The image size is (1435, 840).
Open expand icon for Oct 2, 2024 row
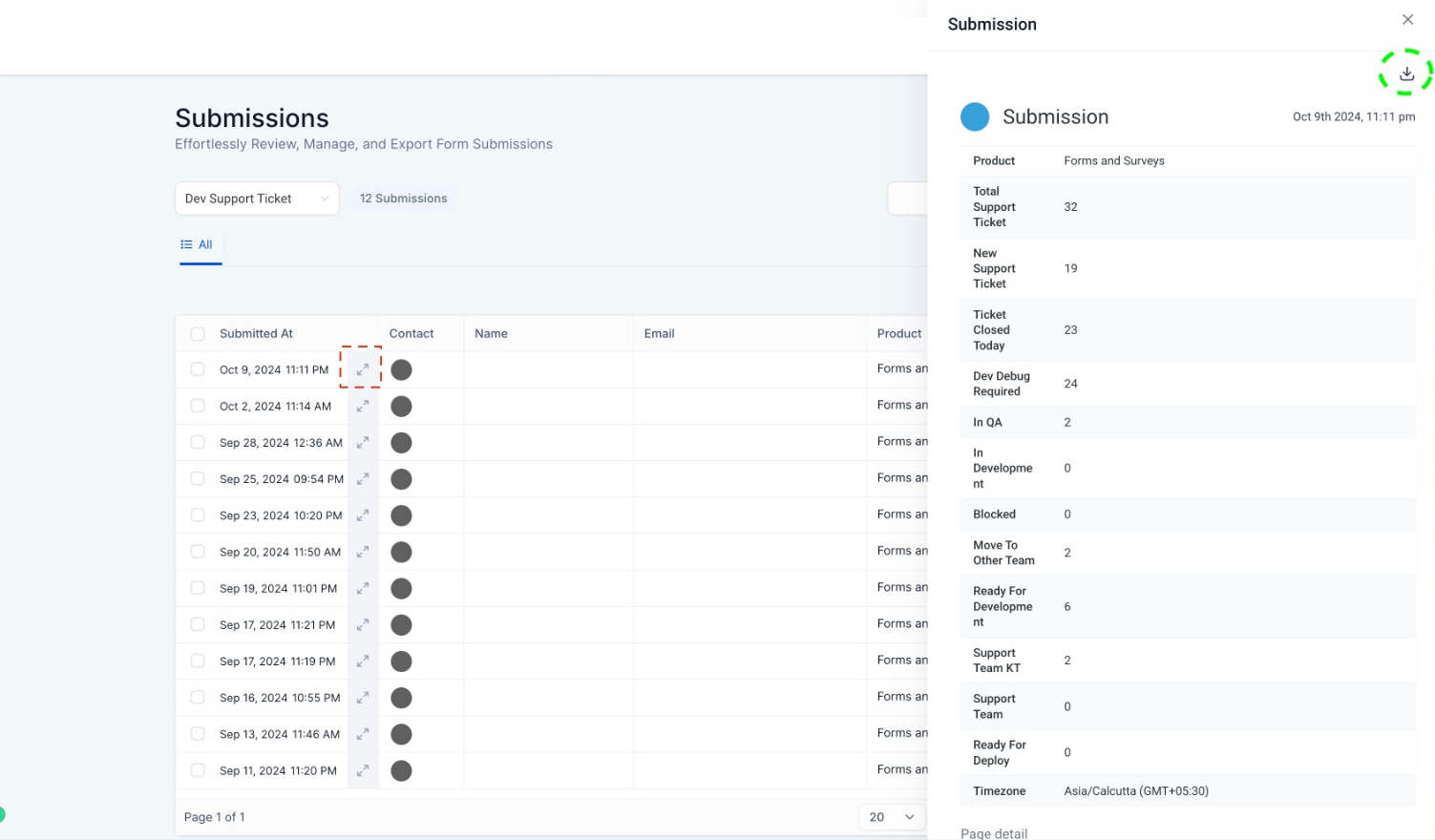pyautogui.click(x=363, y=407)
